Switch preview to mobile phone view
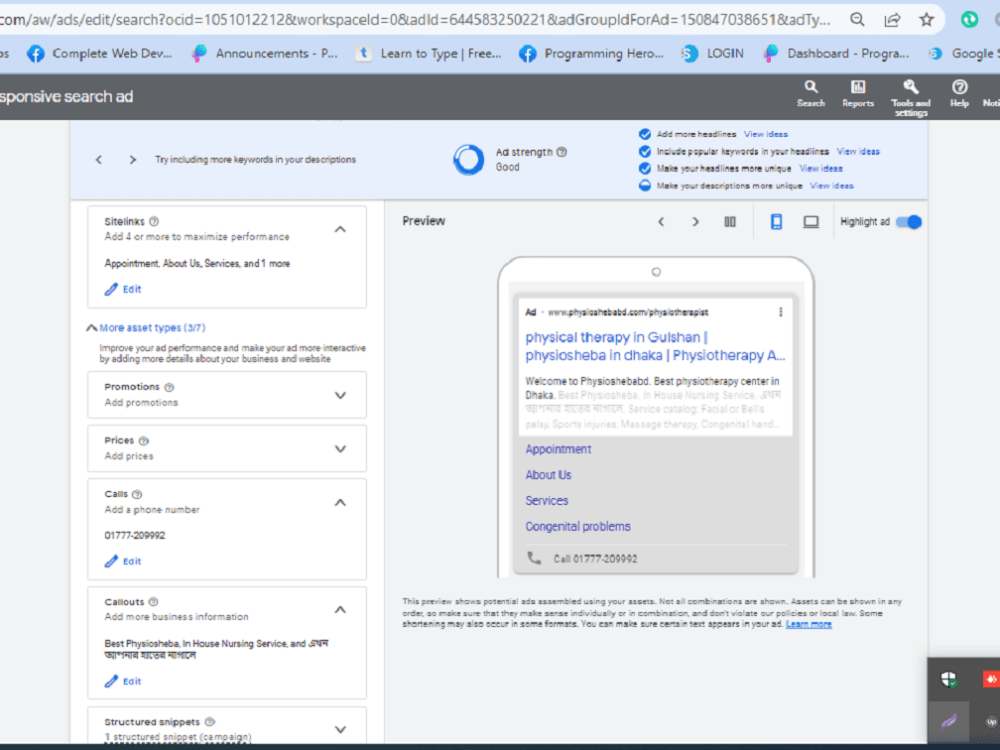The height and width of the screenshot is (750, 1000). pyautogui.click(x=776, y=222)
